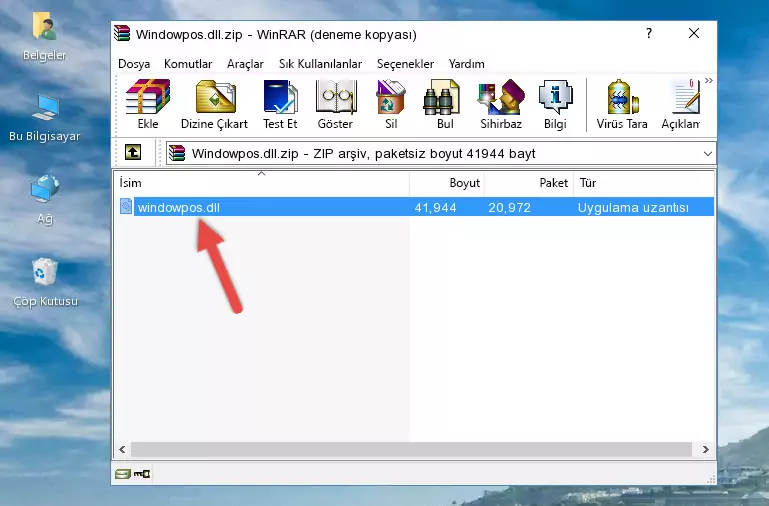Open the Araçlar menu
769x506 pixels.
245,64
